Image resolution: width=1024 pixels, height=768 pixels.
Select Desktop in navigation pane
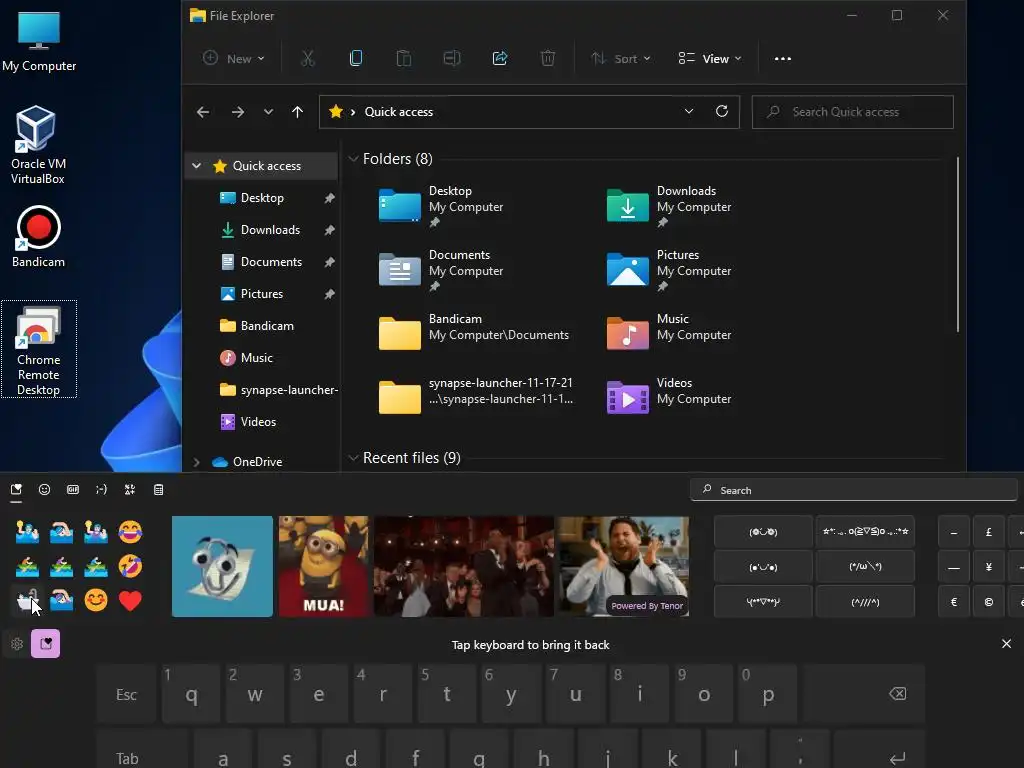(x=262, y=198)
